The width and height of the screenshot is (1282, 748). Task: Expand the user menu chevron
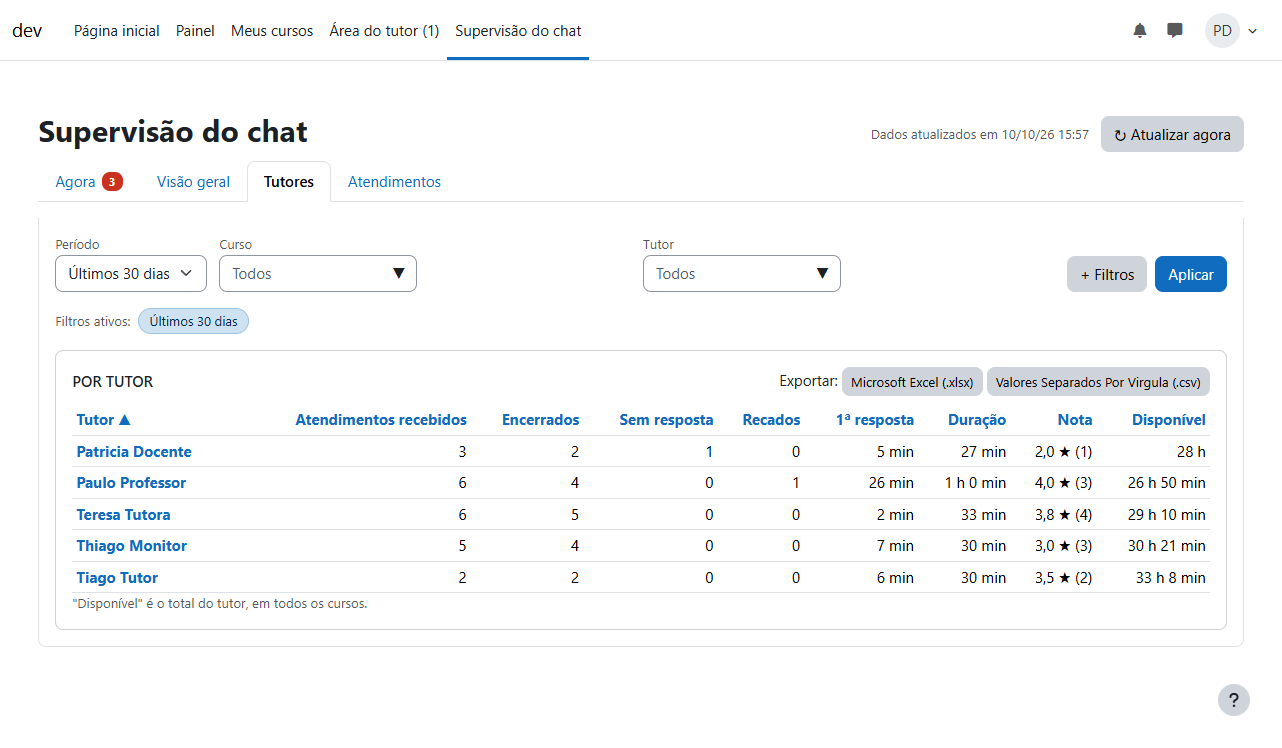[x=1252, y=31]
